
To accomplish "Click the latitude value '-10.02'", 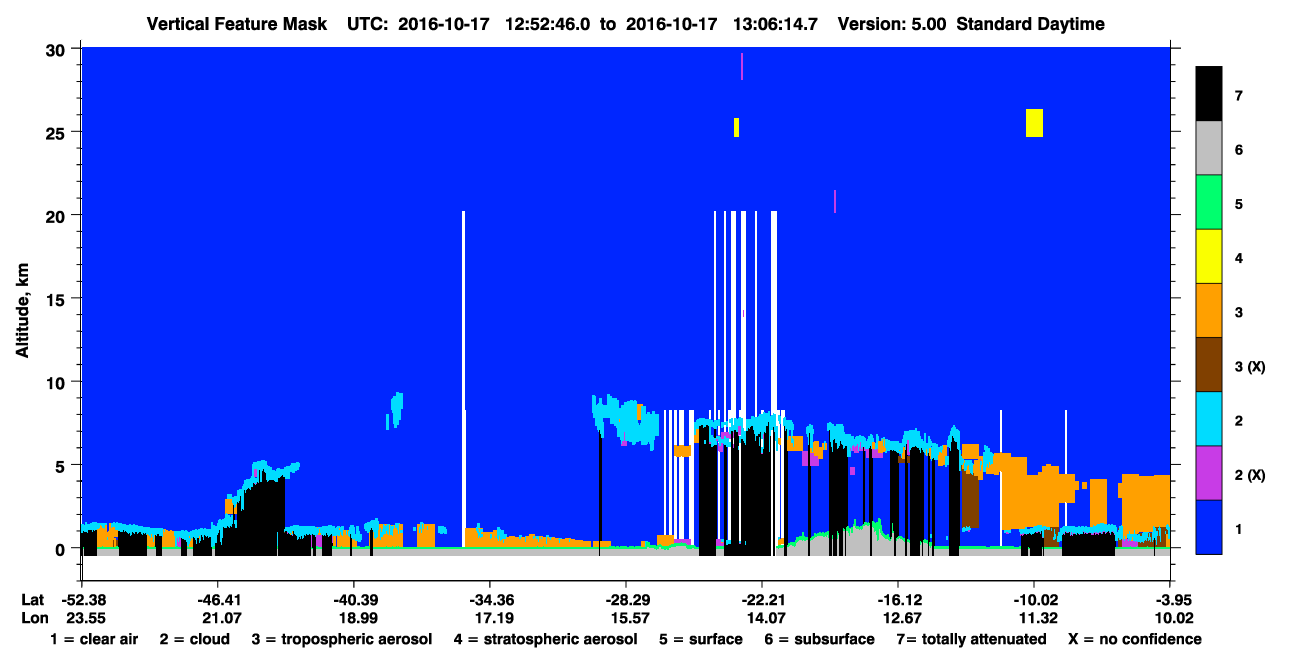I will 1034,600.
